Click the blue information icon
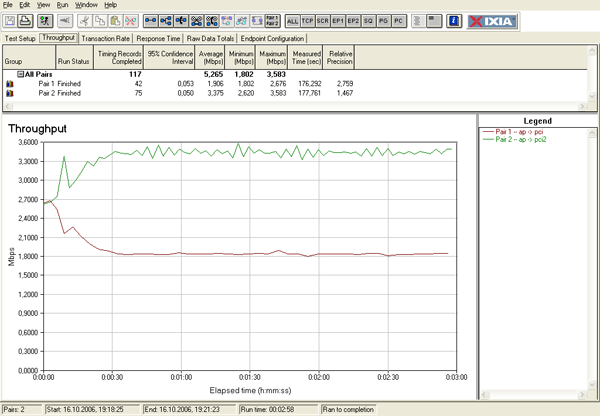 454,21
